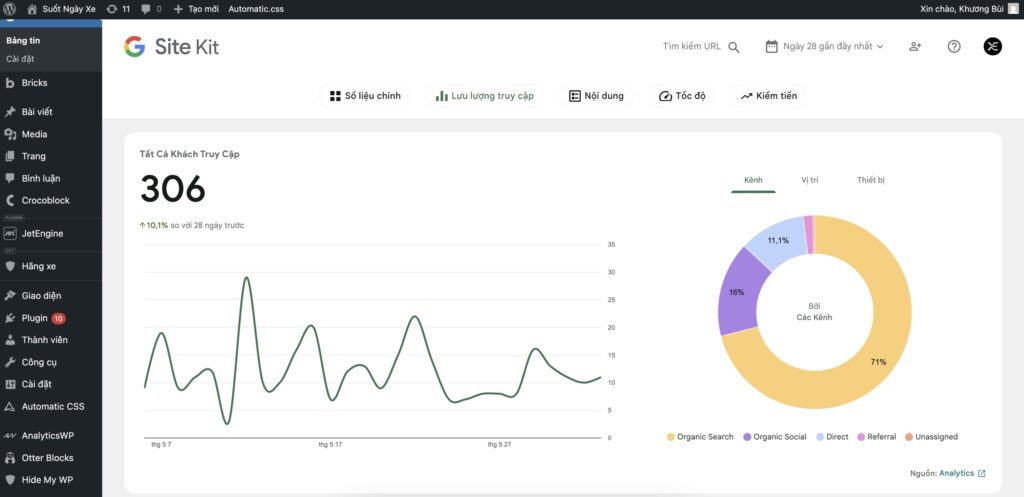Click Referral legend pink swatch

point(861,437)
